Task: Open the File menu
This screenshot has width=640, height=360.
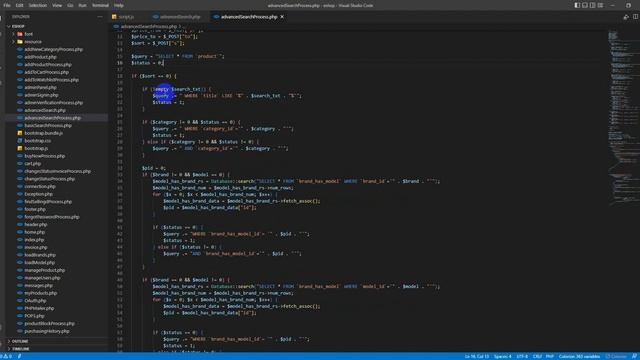Action: pos(7,5)
